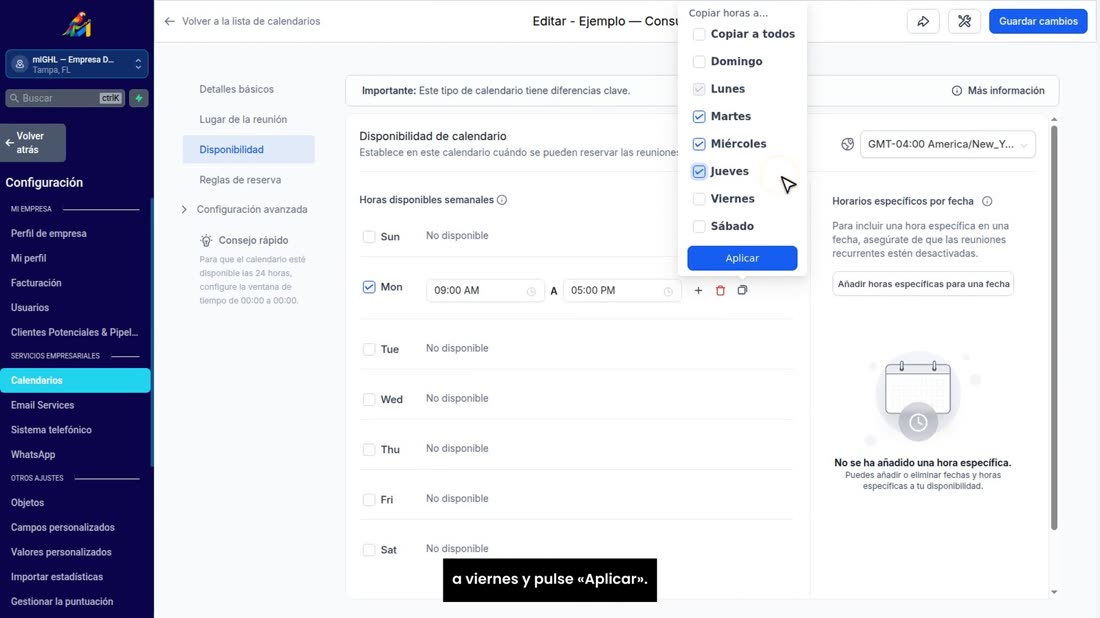
Task: Uncheck the Martes checkbox
Action: [699, 116]
